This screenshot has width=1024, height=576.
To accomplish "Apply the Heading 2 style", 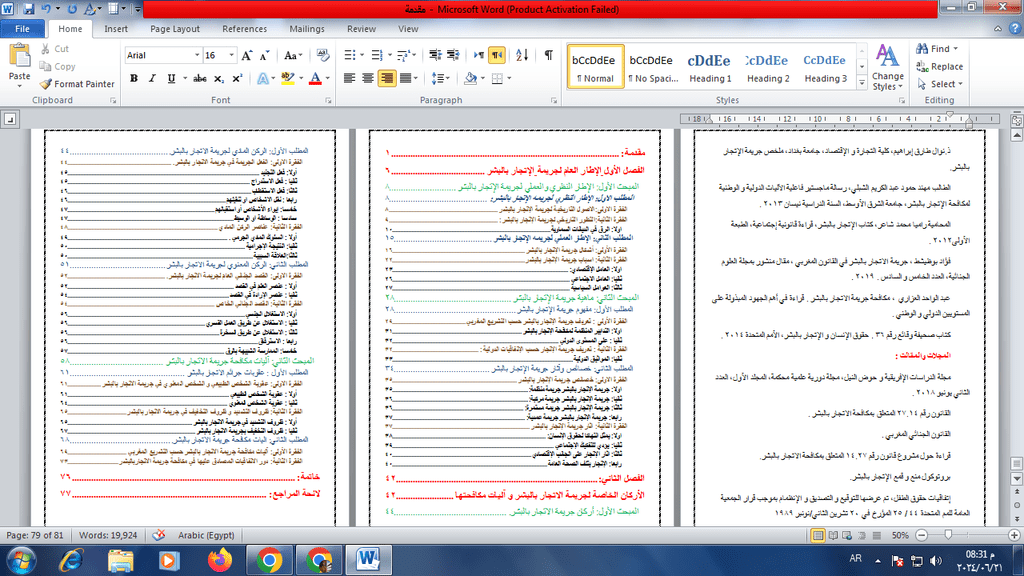I will pyautogui.click(x=767, y=67).
